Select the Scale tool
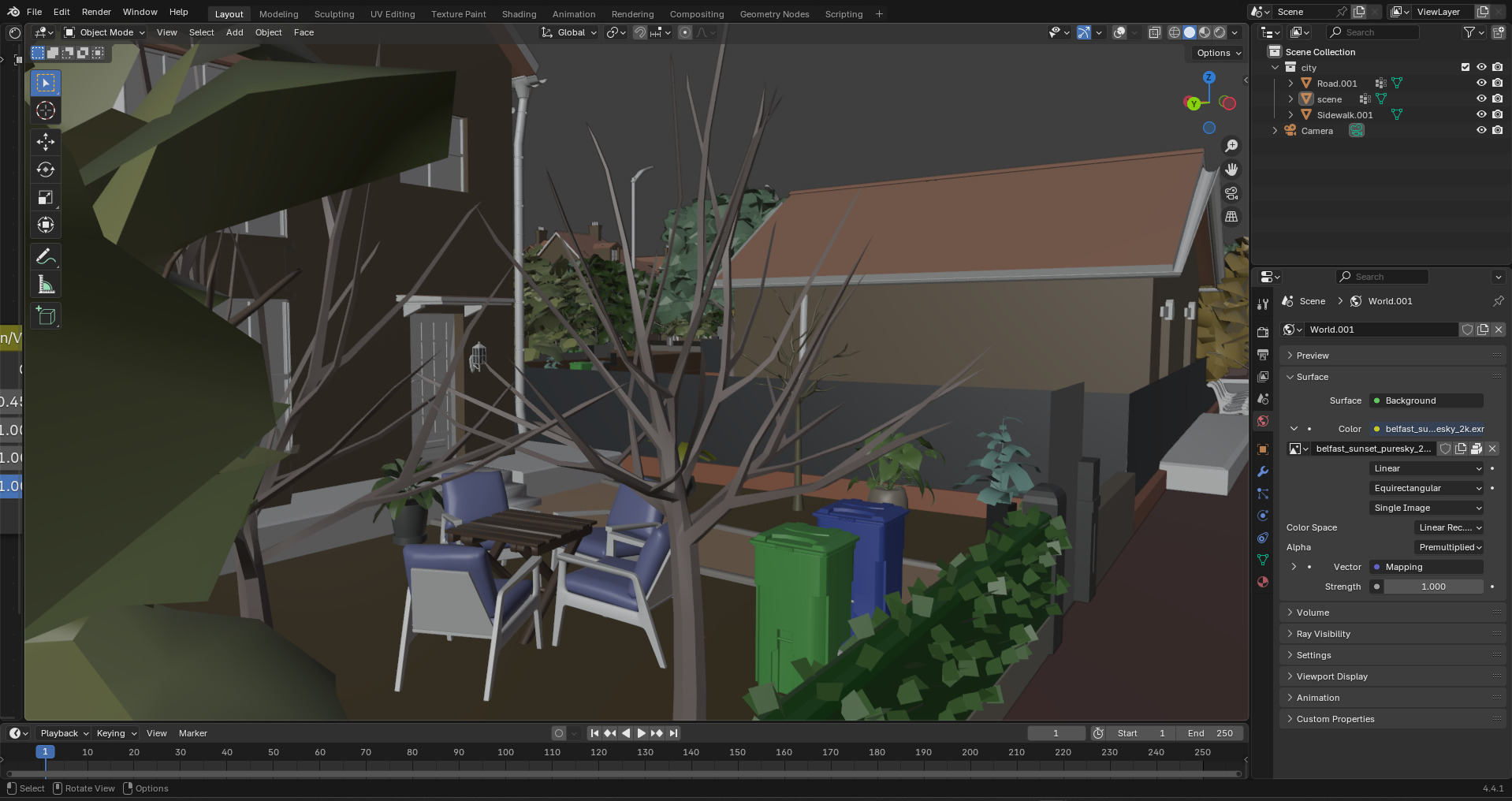This screenshot has height=801, width=1512. click(x=46, y=197)
